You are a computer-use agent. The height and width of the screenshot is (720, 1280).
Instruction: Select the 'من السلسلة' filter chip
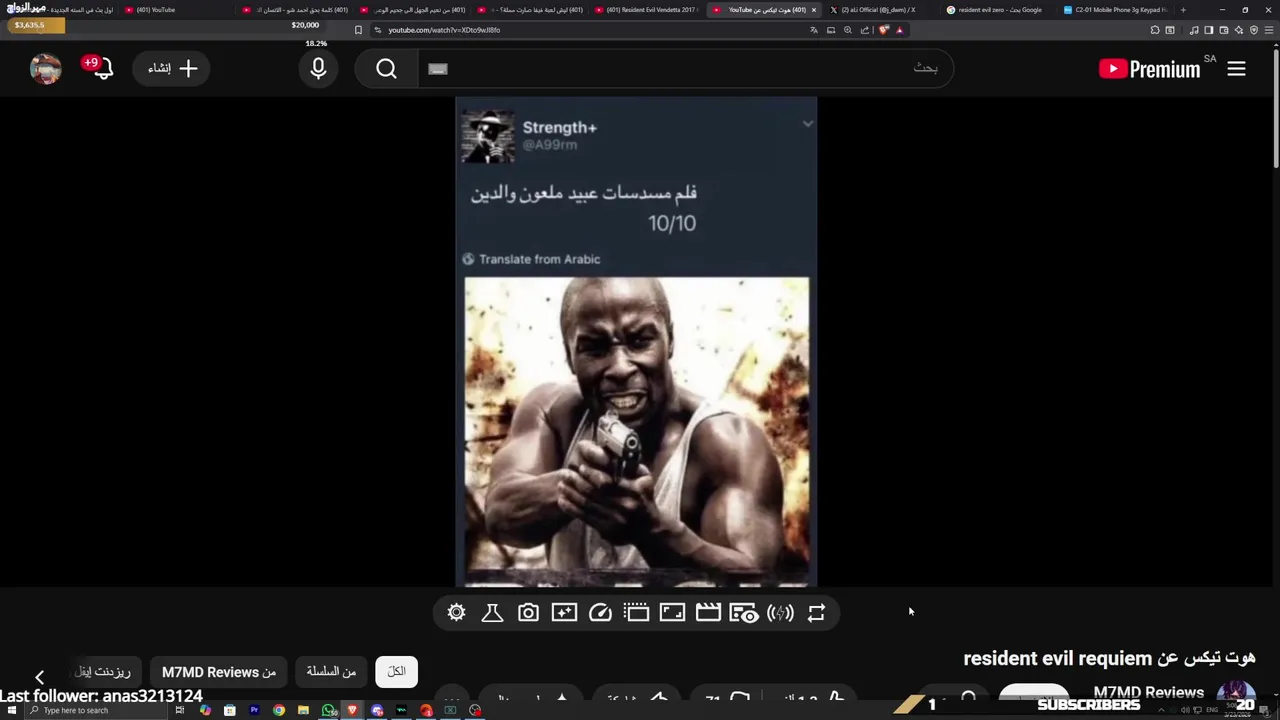(331, 672)
